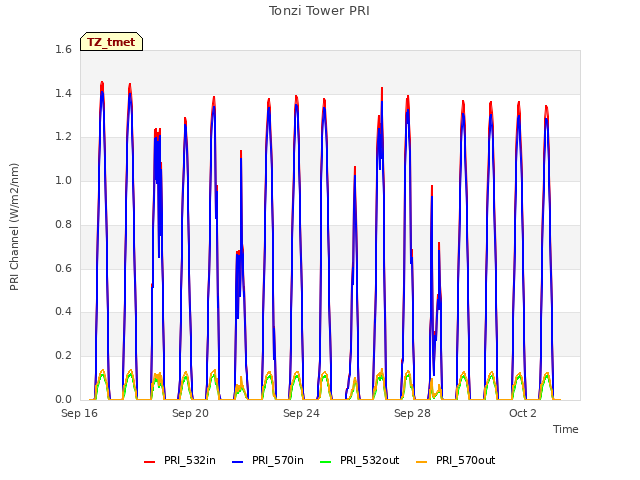Click the Oct 2 x-axis tick label
The width and height of the screenshot is (640, 480).
[x=523, y=413]
